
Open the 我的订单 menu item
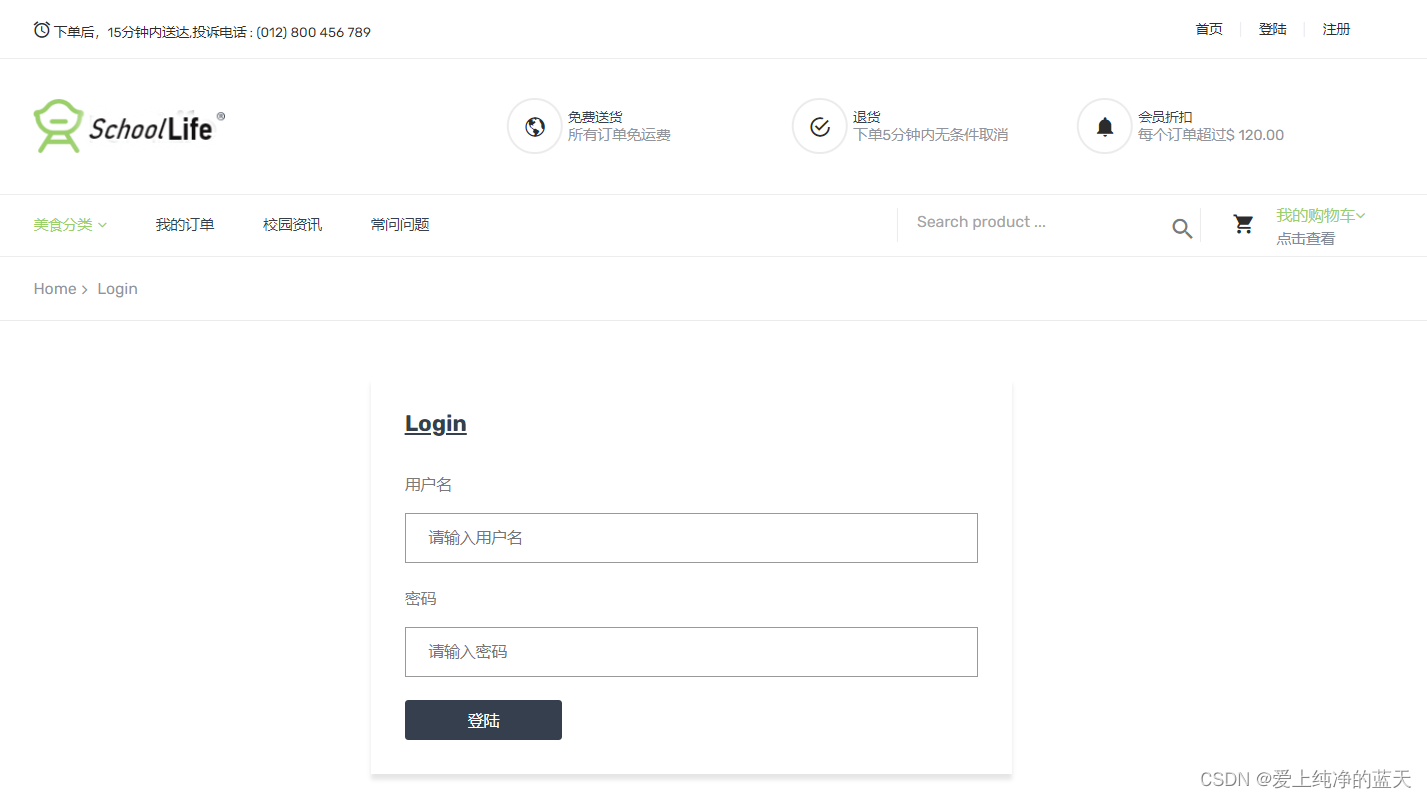tap(185, 225)
